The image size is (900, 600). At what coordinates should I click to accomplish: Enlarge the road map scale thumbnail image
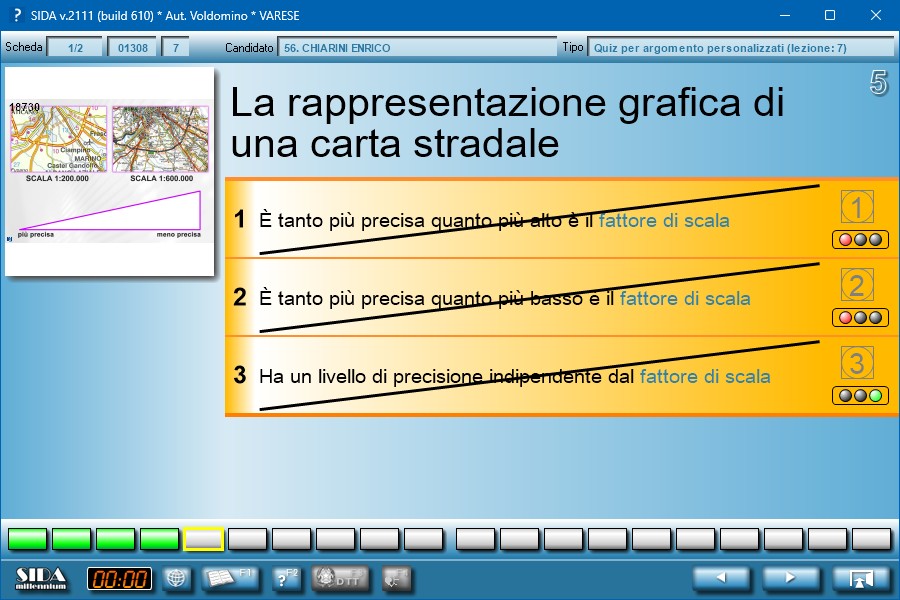point(109,171)
